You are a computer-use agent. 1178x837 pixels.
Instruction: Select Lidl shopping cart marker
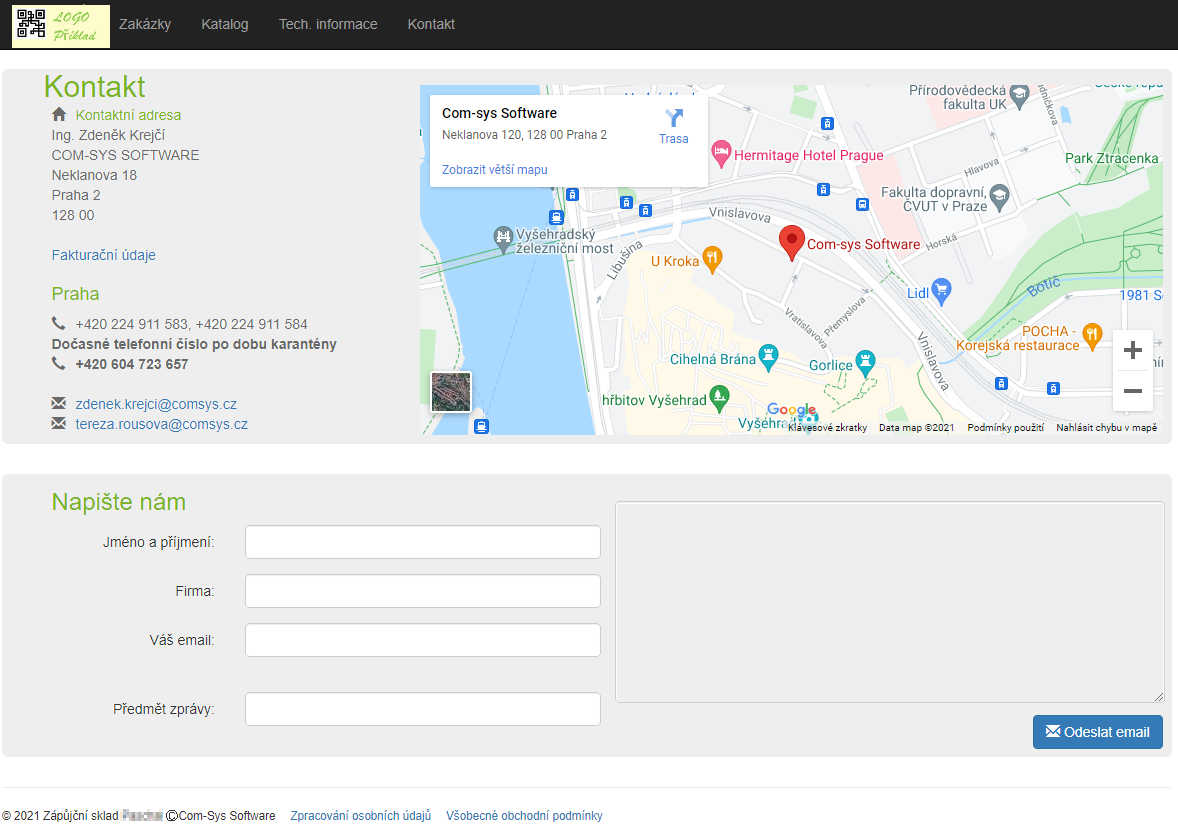(x=941, y=291)
